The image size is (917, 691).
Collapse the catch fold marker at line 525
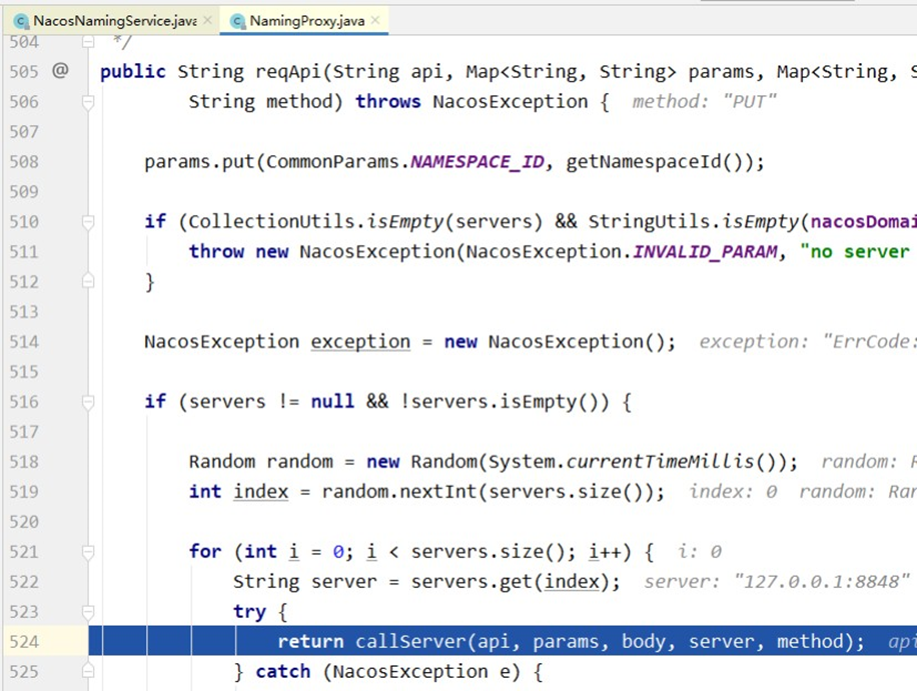tap(88, 671)
